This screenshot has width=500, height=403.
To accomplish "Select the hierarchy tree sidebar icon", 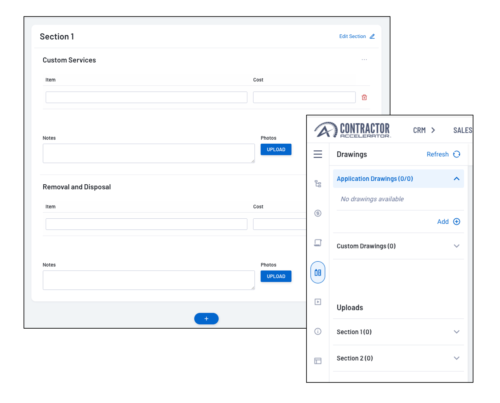I will tap(318, 184).
